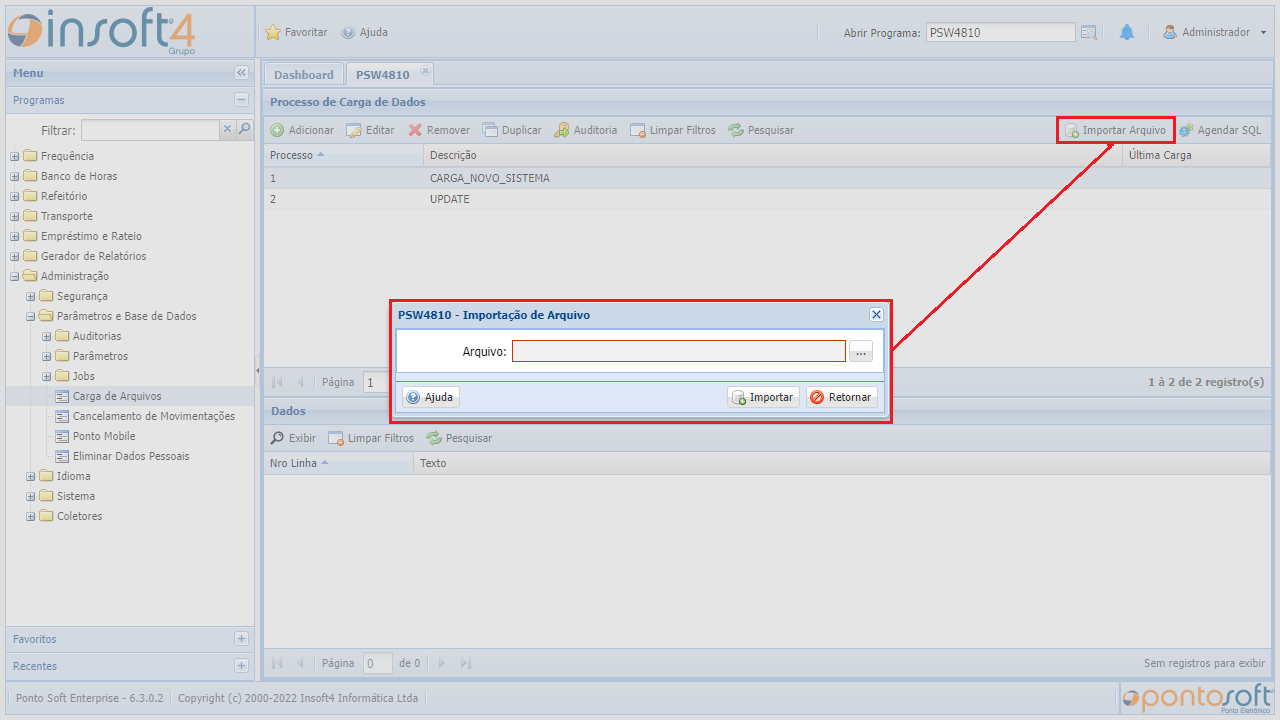Select the CARGA_NOVO_SISTEMA row
Viewport: 1280px width, 720px height.
click(x=489, y=178)
